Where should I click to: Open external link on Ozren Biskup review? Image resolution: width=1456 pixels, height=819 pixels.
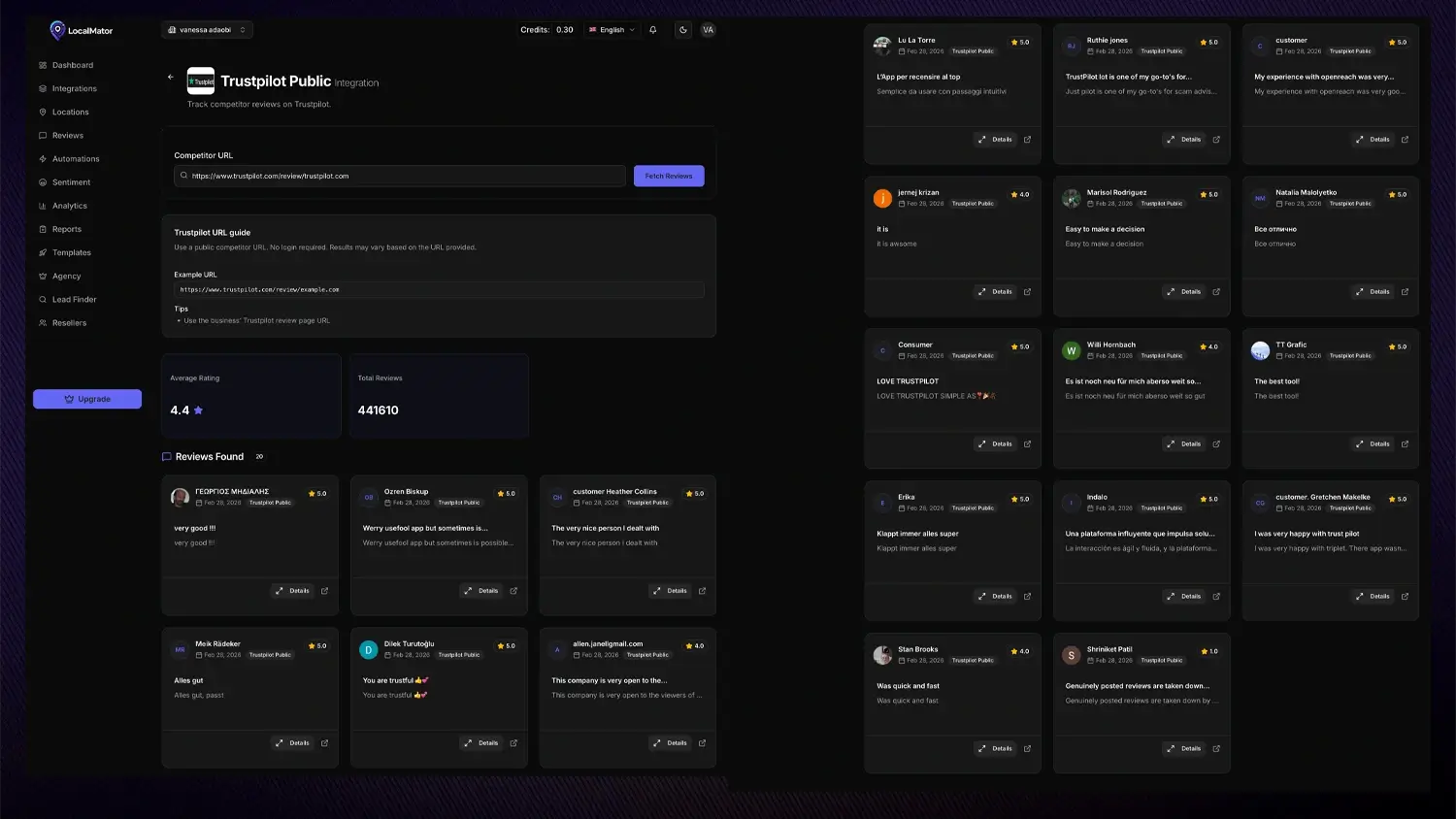(x=513, y=591)
